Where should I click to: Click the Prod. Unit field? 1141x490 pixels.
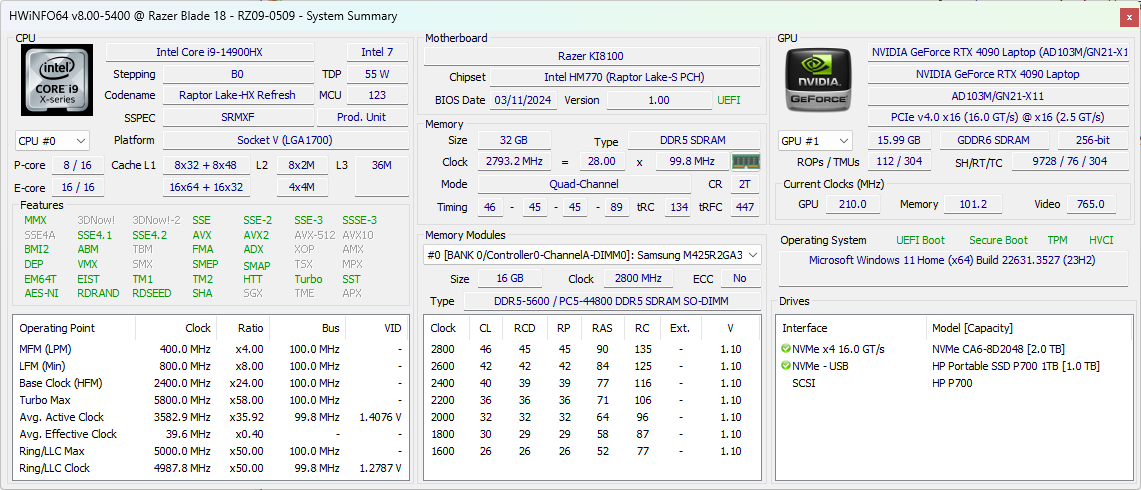click(x=361, y=117)
